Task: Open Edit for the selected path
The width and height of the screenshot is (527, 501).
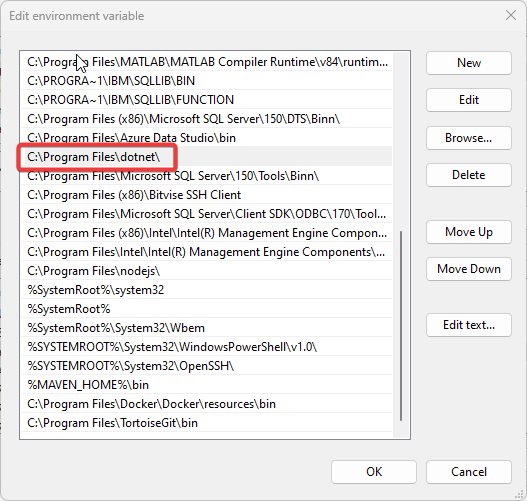Action: coord(469,100)
